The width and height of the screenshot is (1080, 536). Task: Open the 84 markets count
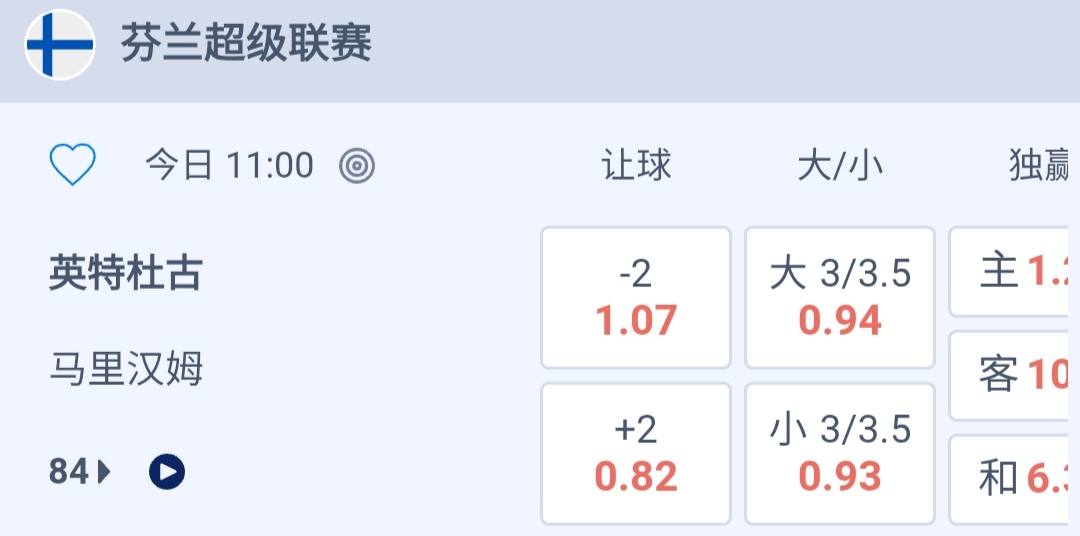[69, 471]
